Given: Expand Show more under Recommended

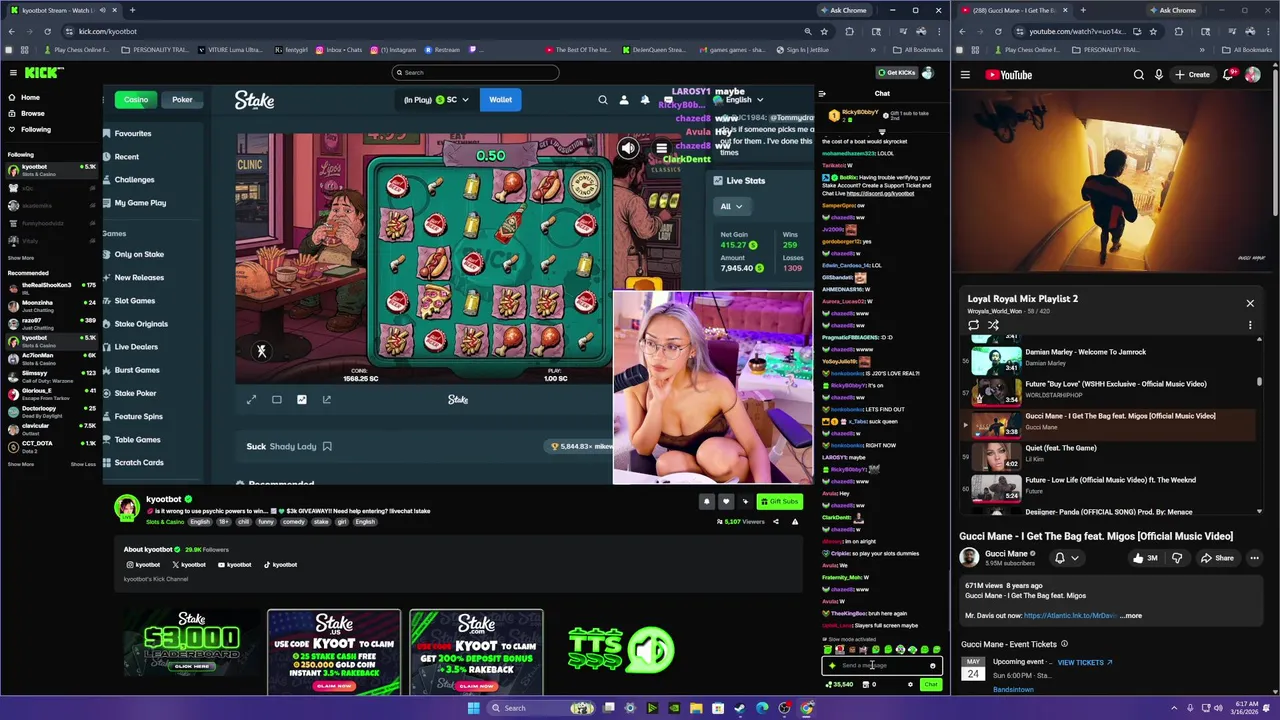Looking at the screenshot, I should click(x=20, y=464).
